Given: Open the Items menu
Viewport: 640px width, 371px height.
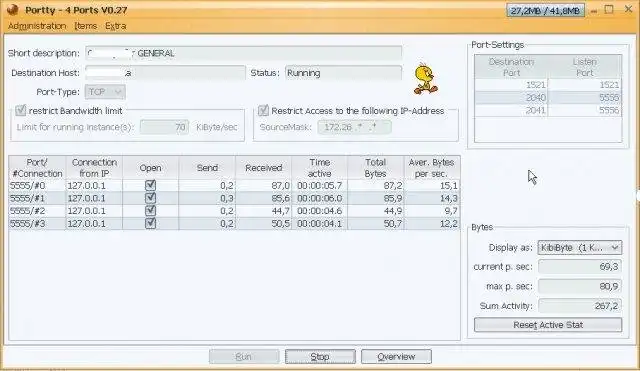Looking at the screenshot, I should click(x=86, y=26).
